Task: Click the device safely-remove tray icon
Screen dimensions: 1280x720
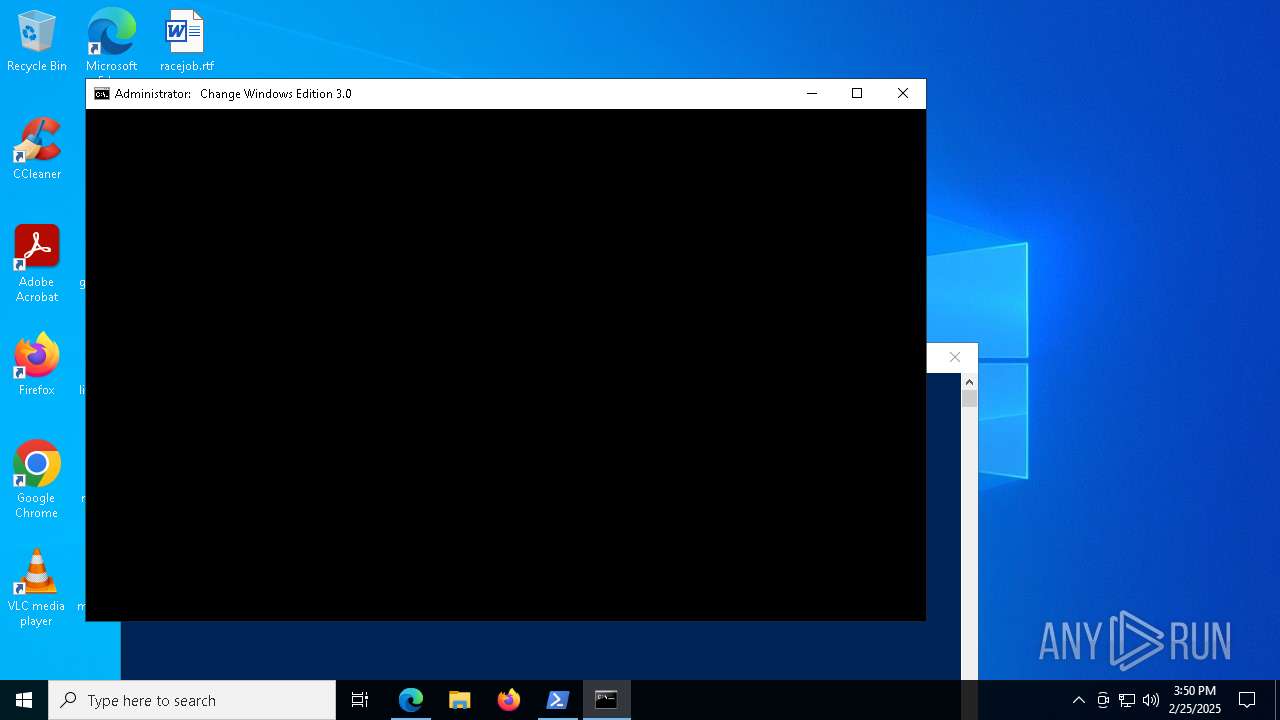Action: tap(1103, 700)
